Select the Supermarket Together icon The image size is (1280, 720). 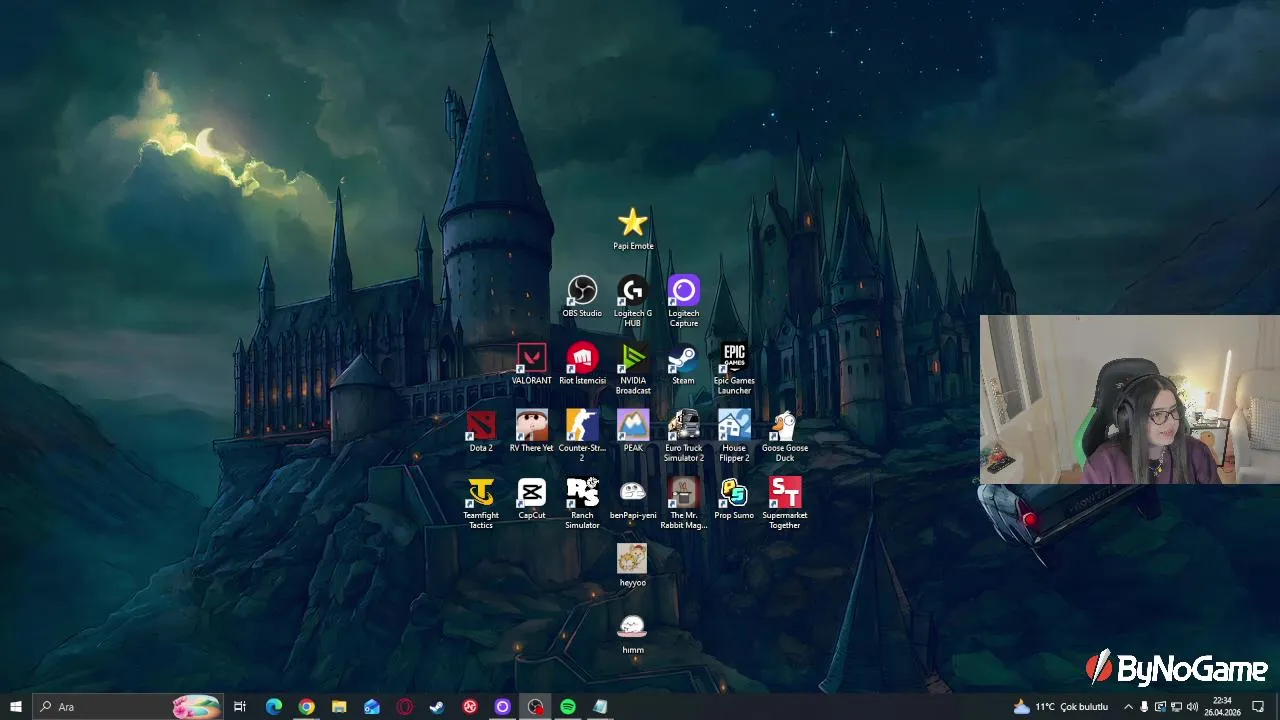785,503
